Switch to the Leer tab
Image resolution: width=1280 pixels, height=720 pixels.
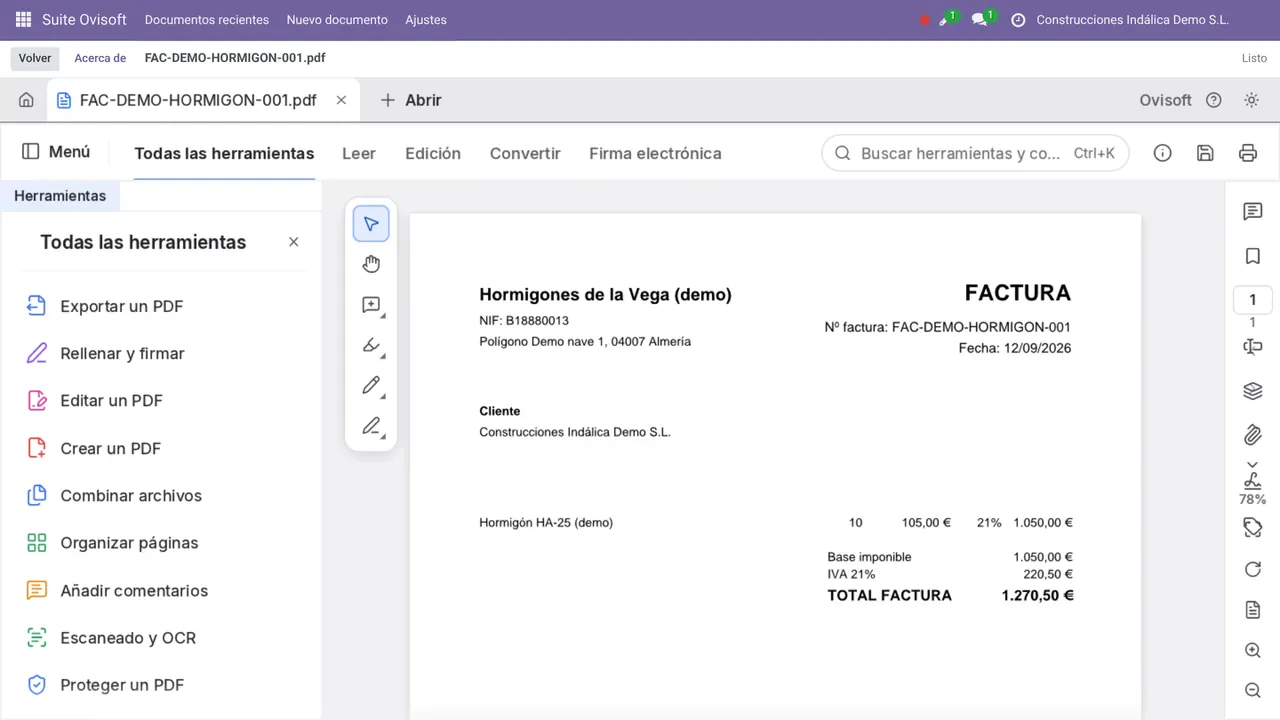(359, 153)
